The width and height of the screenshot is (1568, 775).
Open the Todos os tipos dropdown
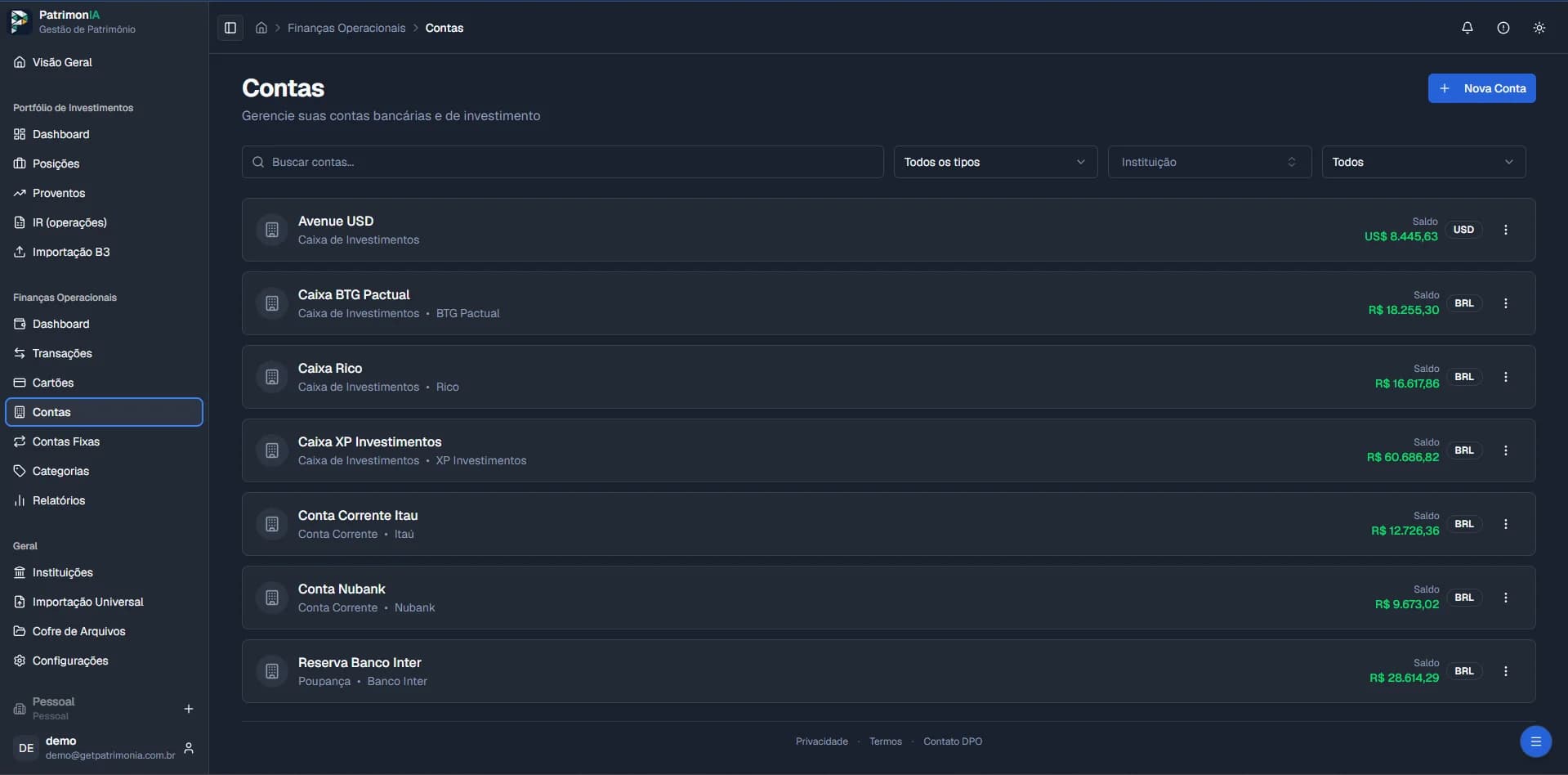(995, 162)
